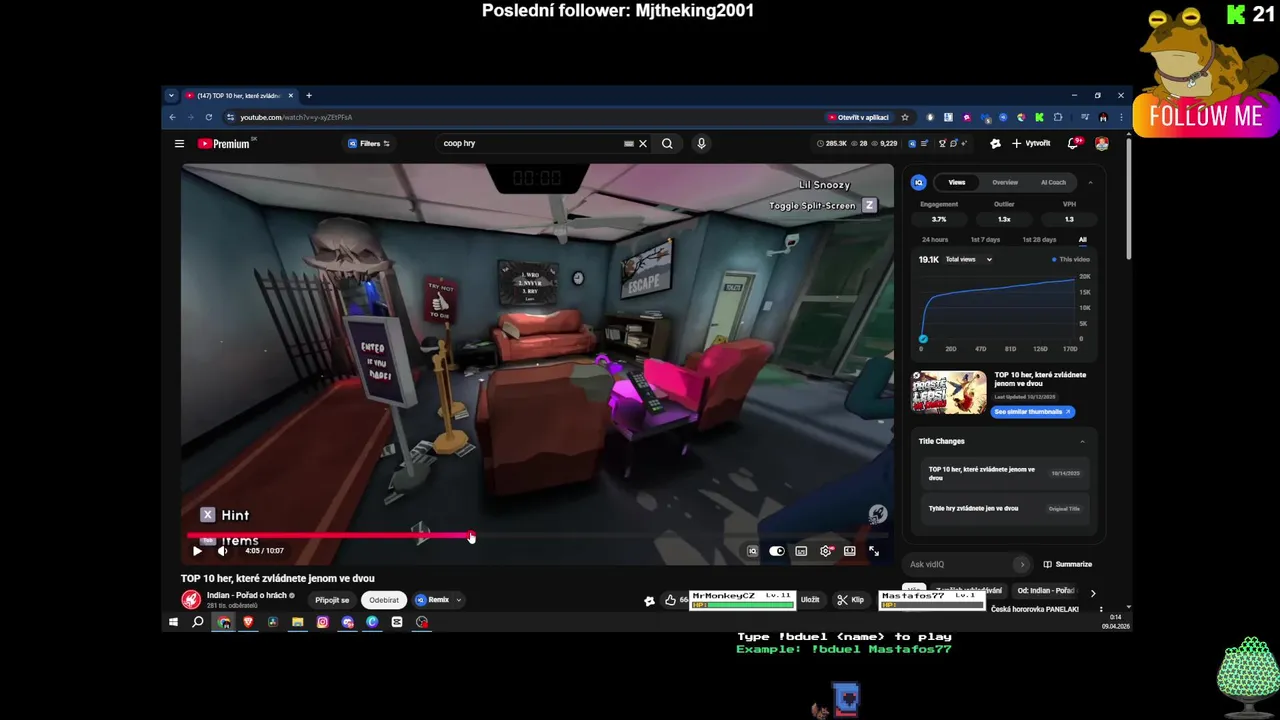Collapse the Title Changes section

tap(1082, 441)
